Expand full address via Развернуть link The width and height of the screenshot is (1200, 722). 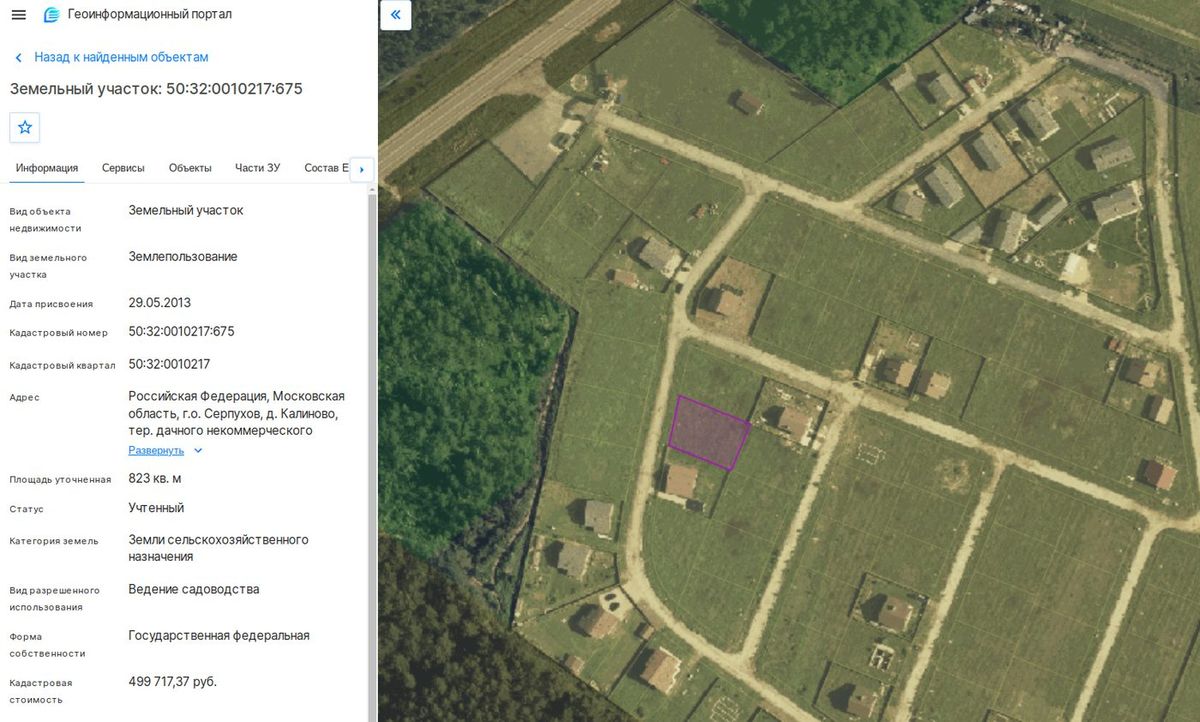coord(156,450)
